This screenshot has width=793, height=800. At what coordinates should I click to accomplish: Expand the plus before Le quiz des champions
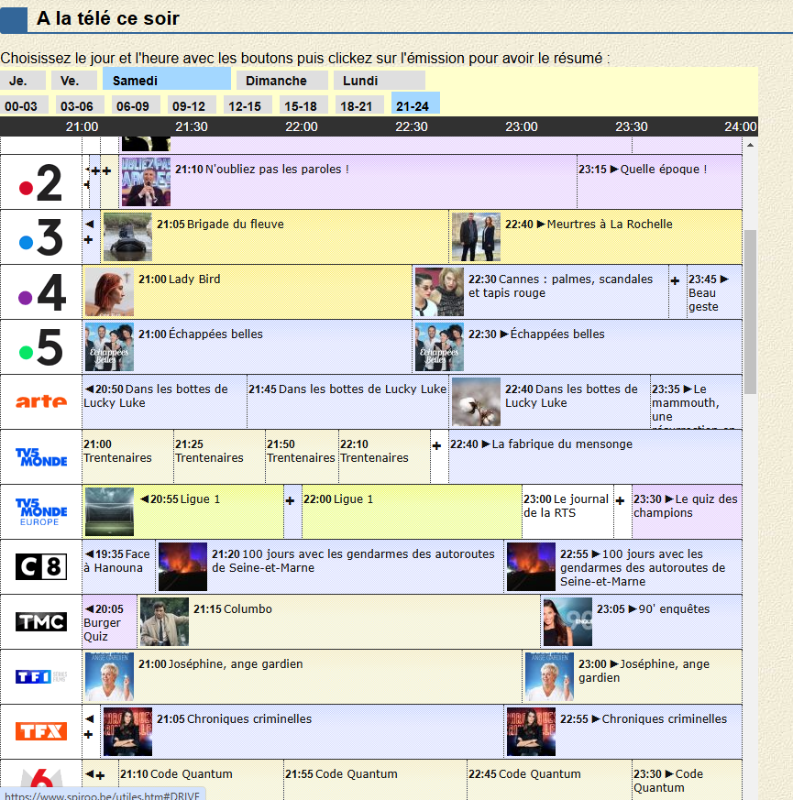(620, 500)
